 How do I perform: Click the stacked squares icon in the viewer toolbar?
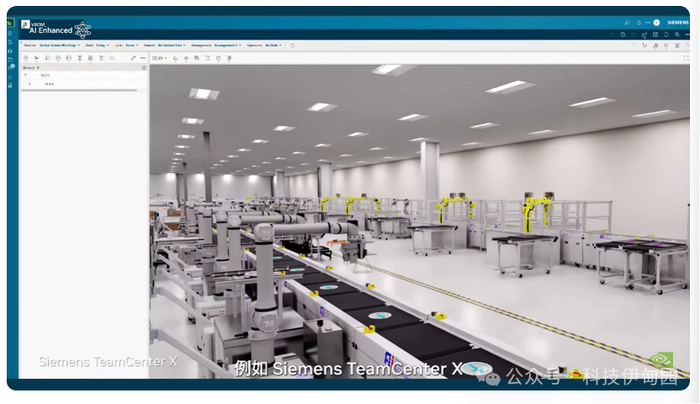click(x=197, y=58)
